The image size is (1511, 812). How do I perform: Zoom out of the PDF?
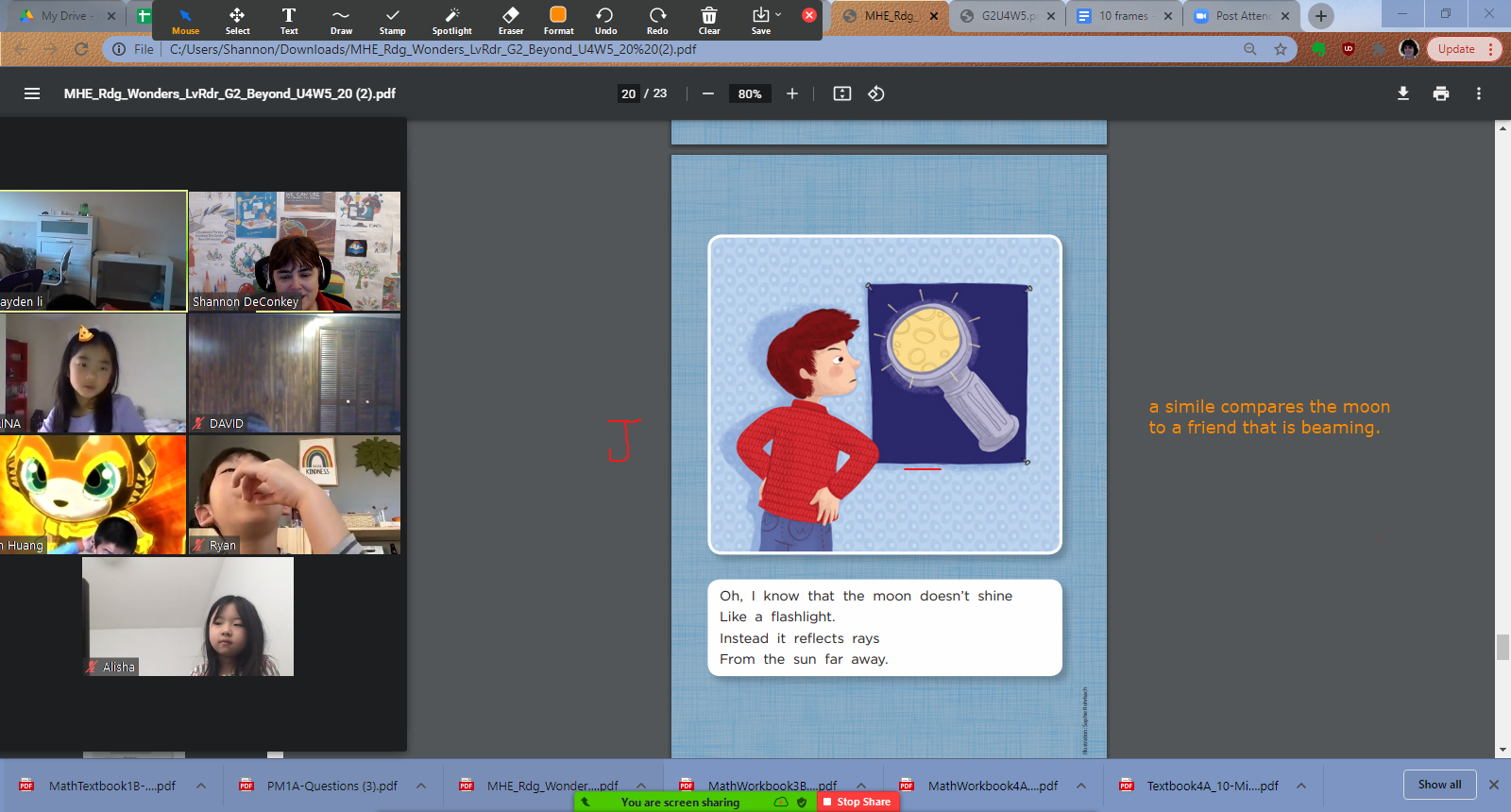[x=708, y=93]
